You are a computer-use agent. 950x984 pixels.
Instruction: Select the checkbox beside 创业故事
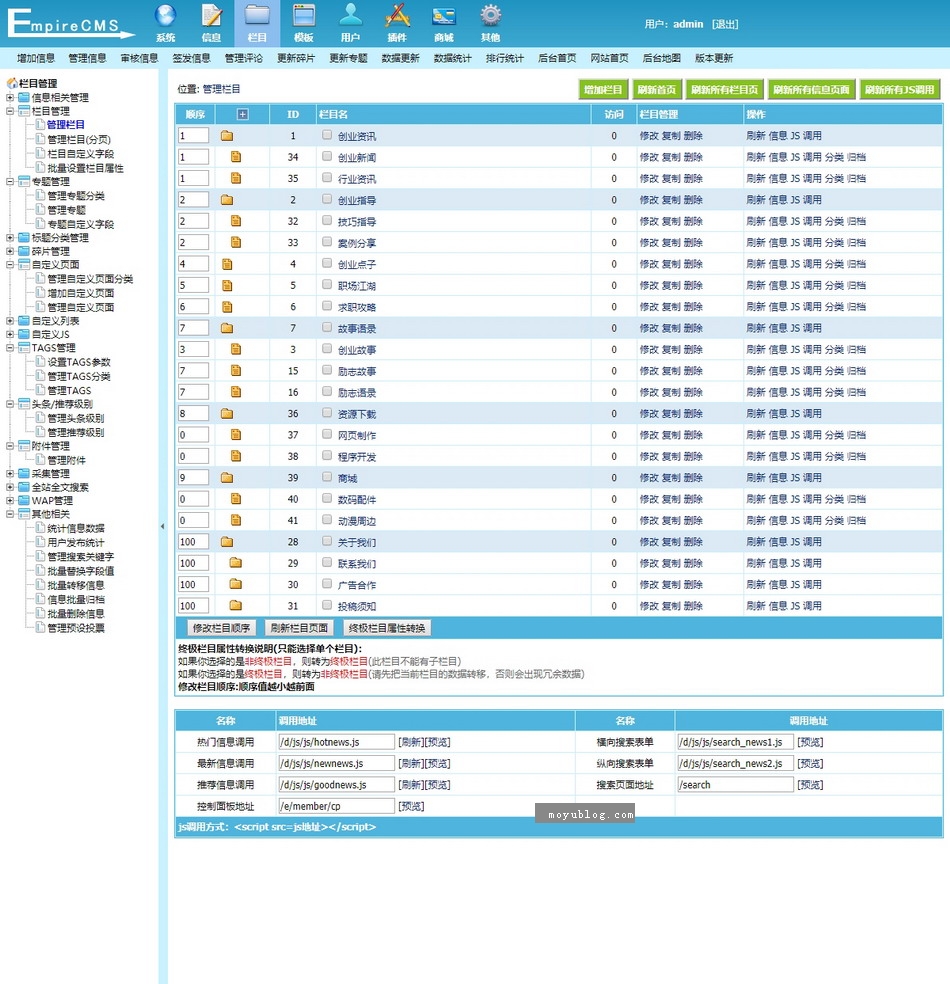click(327, 348)
